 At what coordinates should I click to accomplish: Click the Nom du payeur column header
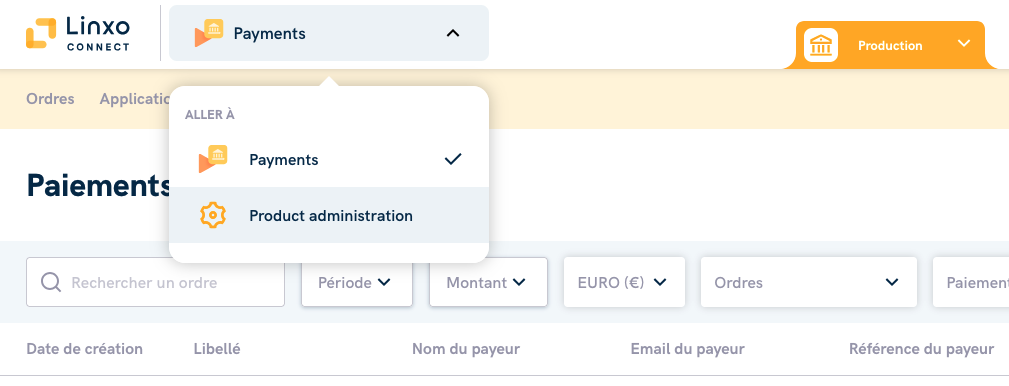pyautogui.click(x=466, y=349)
